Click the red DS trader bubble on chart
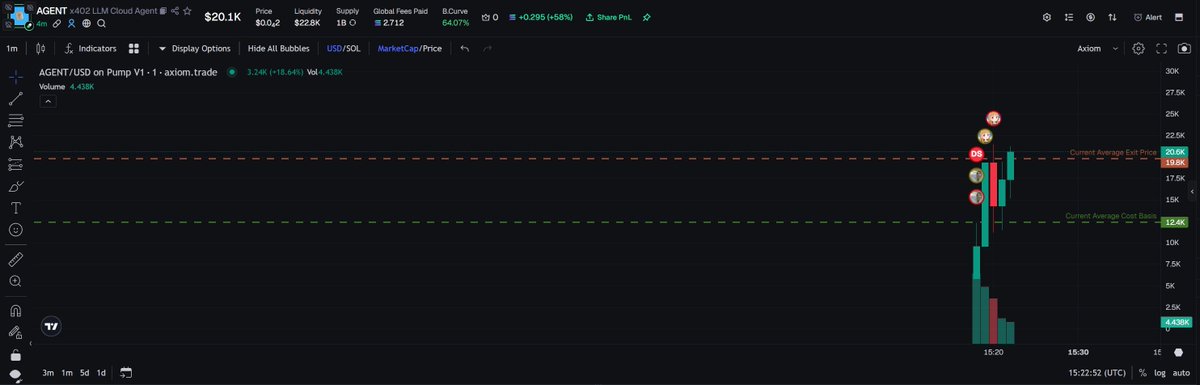This screenshot has width=1200, height=385. (x=976, y=154)
